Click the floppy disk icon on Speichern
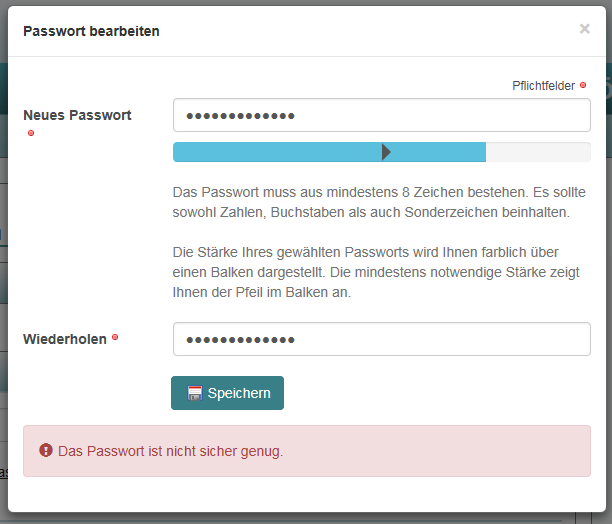This screenshot has width=612, height=524. pos(194,393)
